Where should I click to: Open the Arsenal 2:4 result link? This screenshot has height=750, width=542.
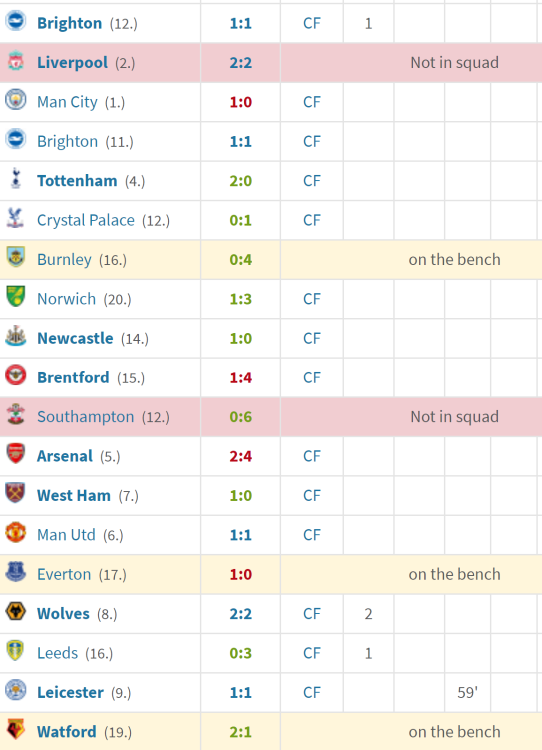coord(241,456)
